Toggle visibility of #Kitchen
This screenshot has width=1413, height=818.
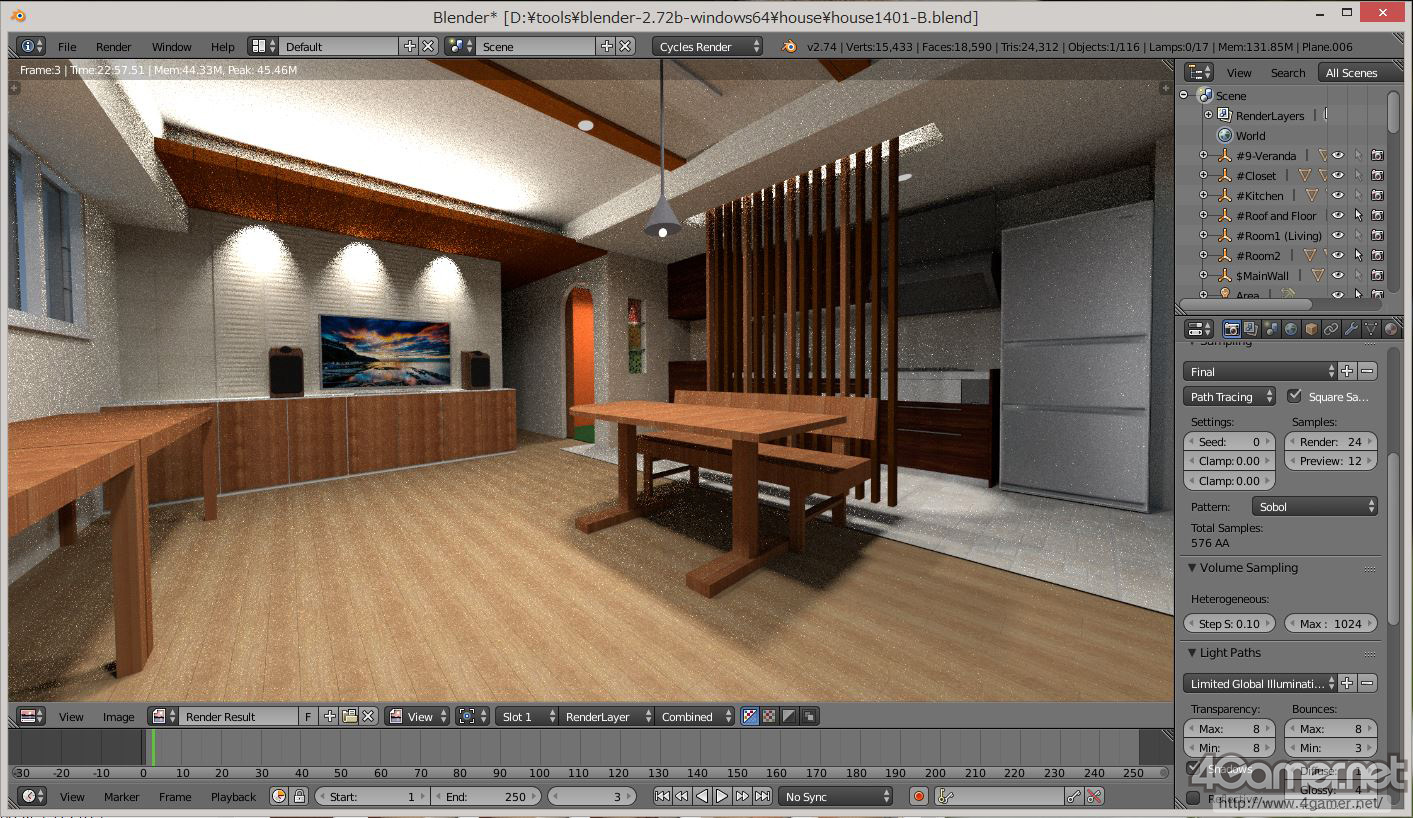(1338, 195)
